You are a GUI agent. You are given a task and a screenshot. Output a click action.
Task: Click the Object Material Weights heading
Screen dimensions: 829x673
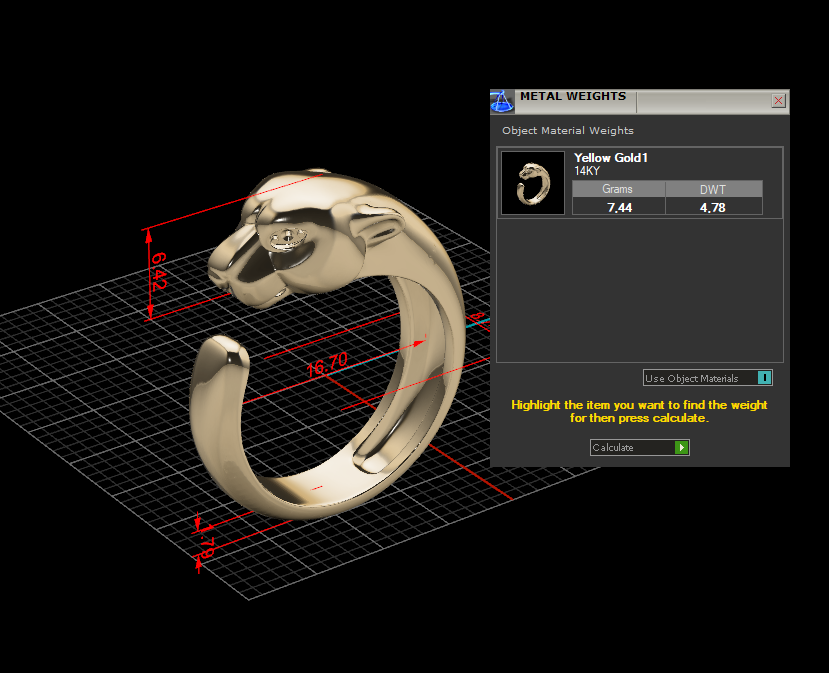(x=568, y=131)
